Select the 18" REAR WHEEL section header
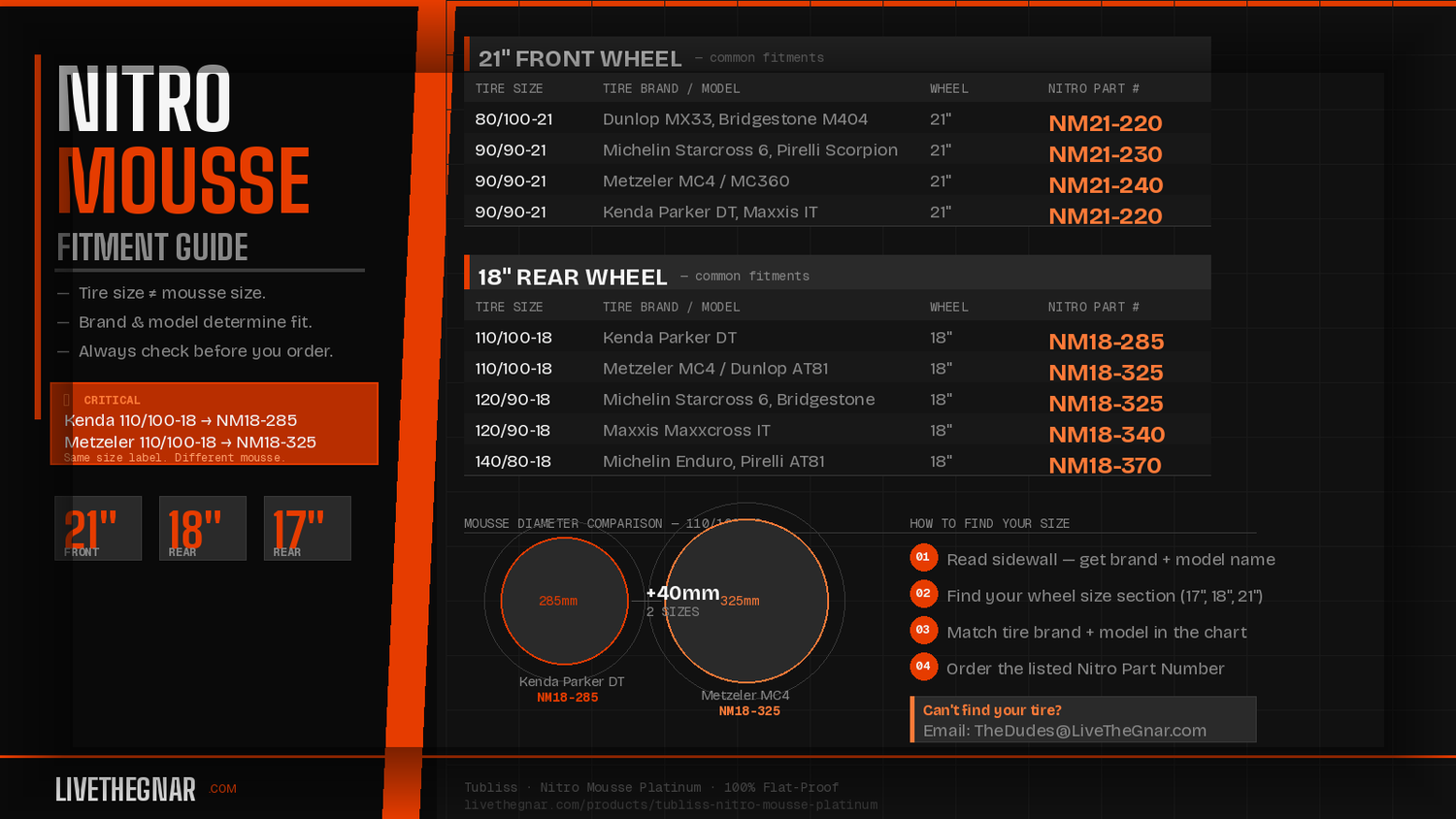 [x=572, y=277]
